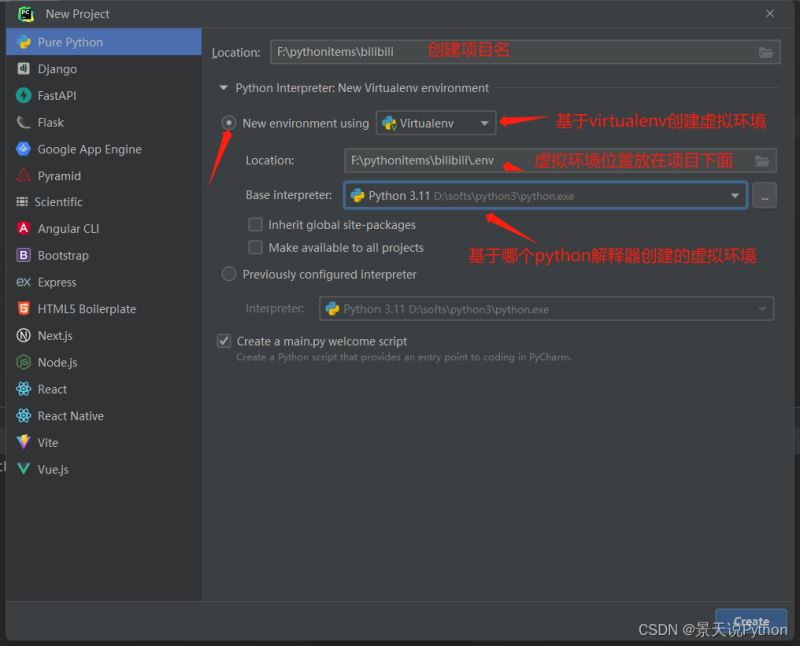Select Flask project type

point(104,122)
